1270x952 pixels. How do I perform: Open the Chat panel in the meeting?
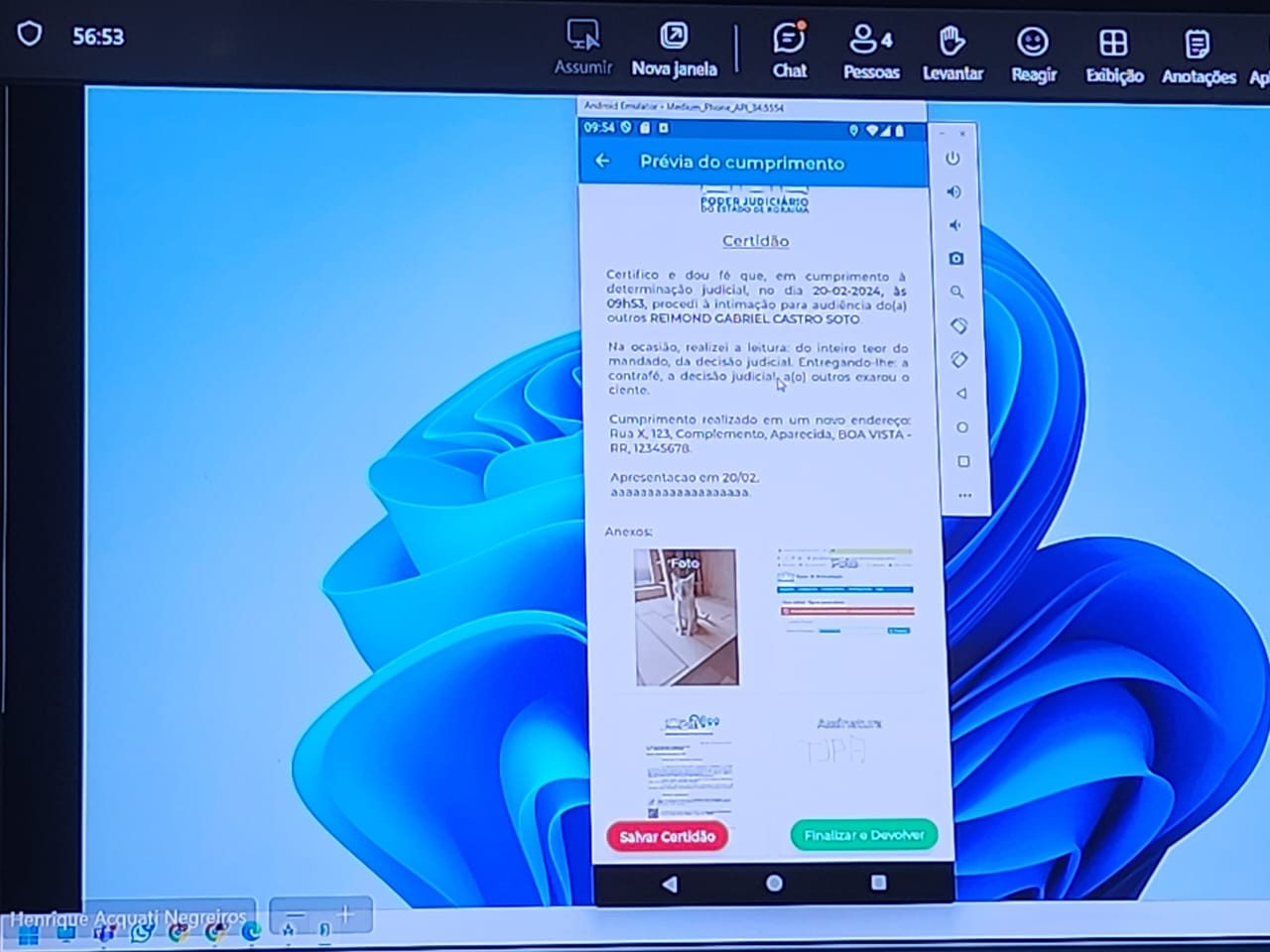789,50
